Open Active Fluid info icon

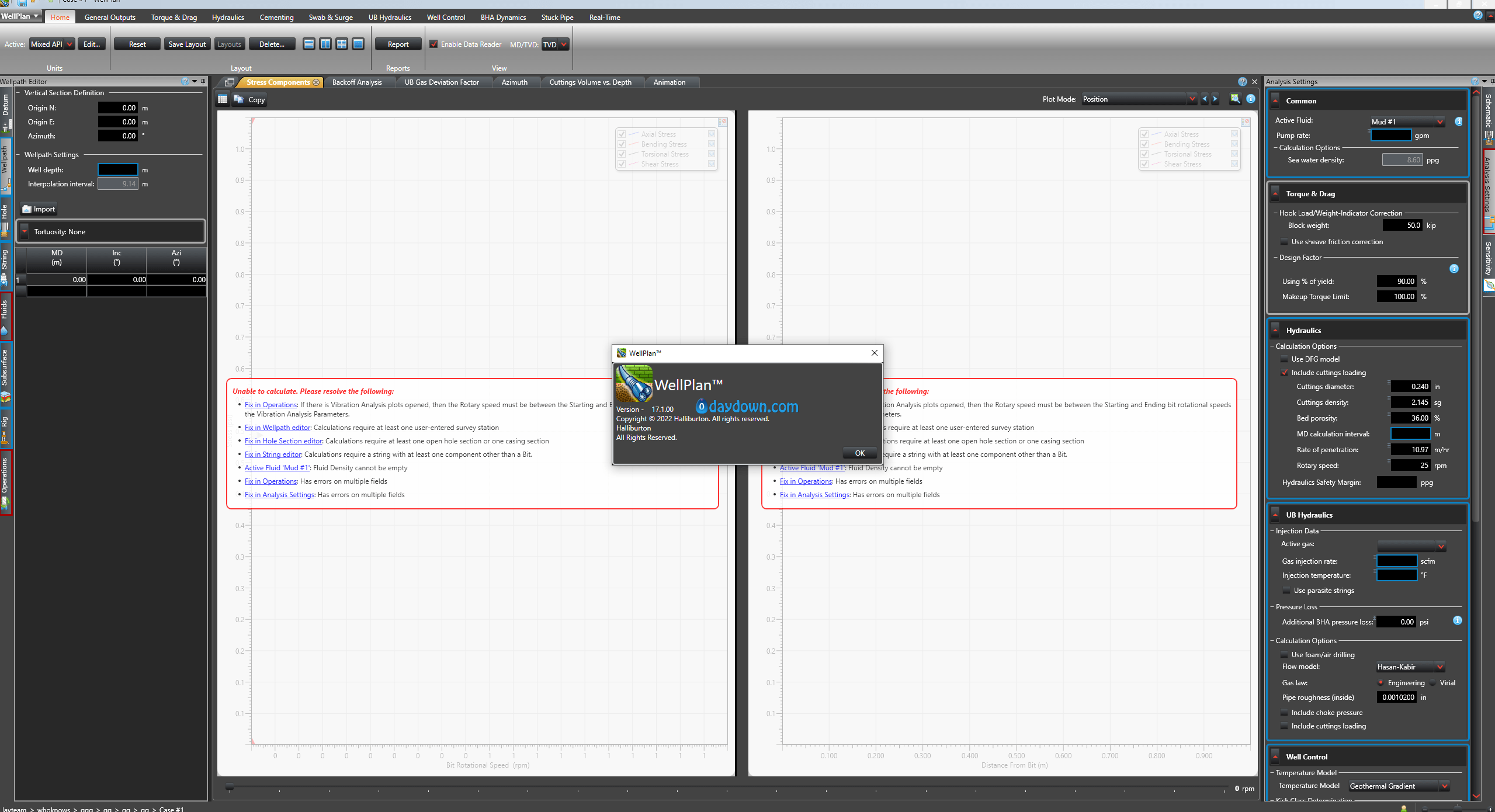pyautogui.click(x=1458, y=121)
